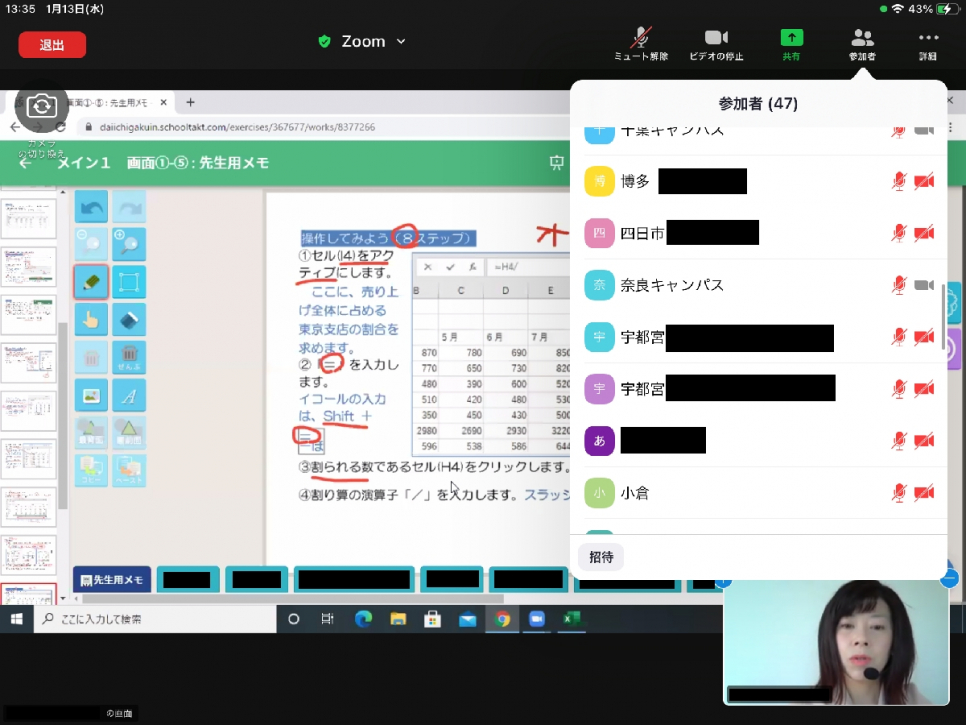Click the insert picture tool

pyautogui.click(x=91, y=395)
